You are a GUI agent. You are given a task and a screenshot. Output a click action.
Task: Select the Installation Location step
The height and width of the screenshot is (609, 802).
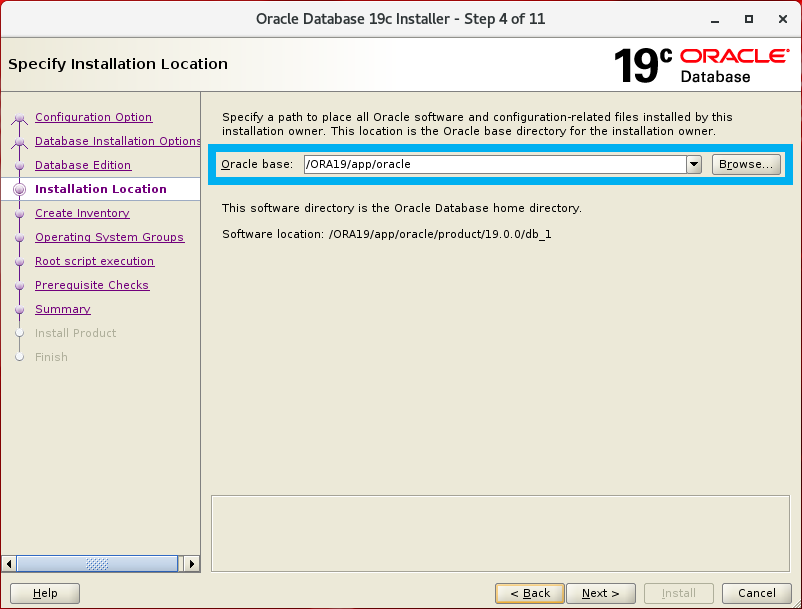click(101, 189)
